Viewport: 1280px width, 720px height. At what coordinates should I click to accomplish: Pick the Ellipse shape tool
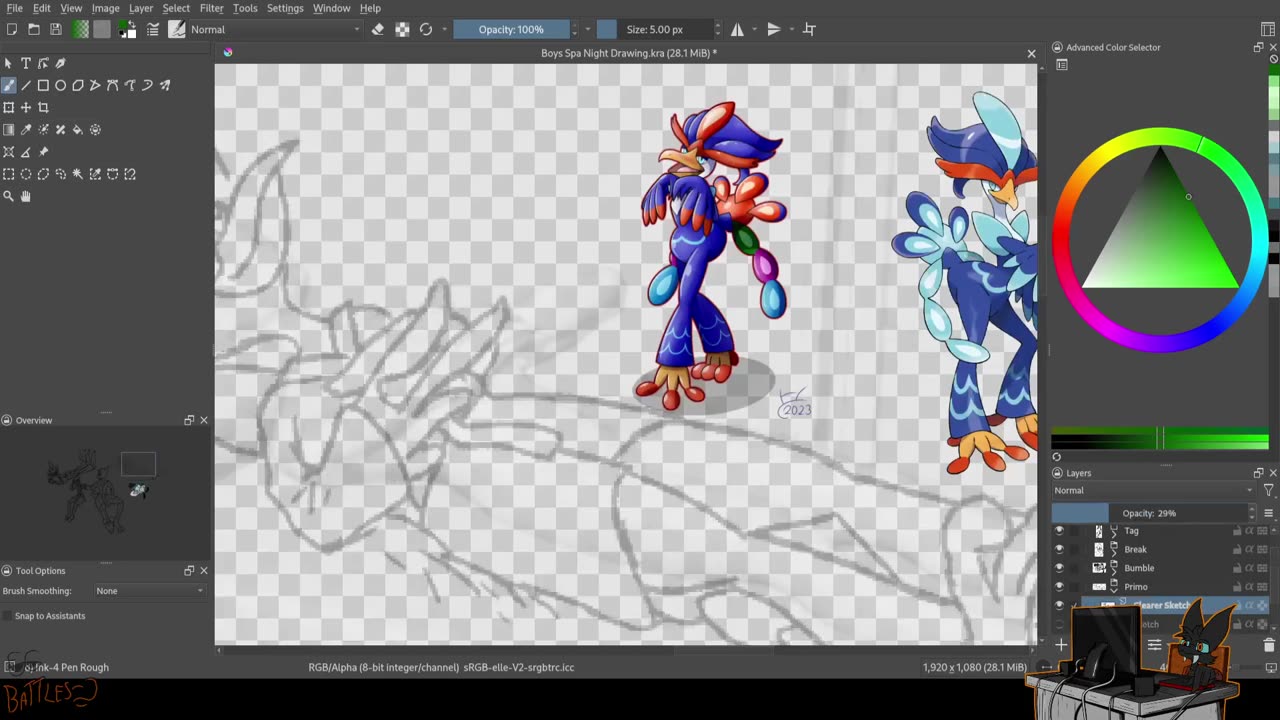[x=60, y=85]
